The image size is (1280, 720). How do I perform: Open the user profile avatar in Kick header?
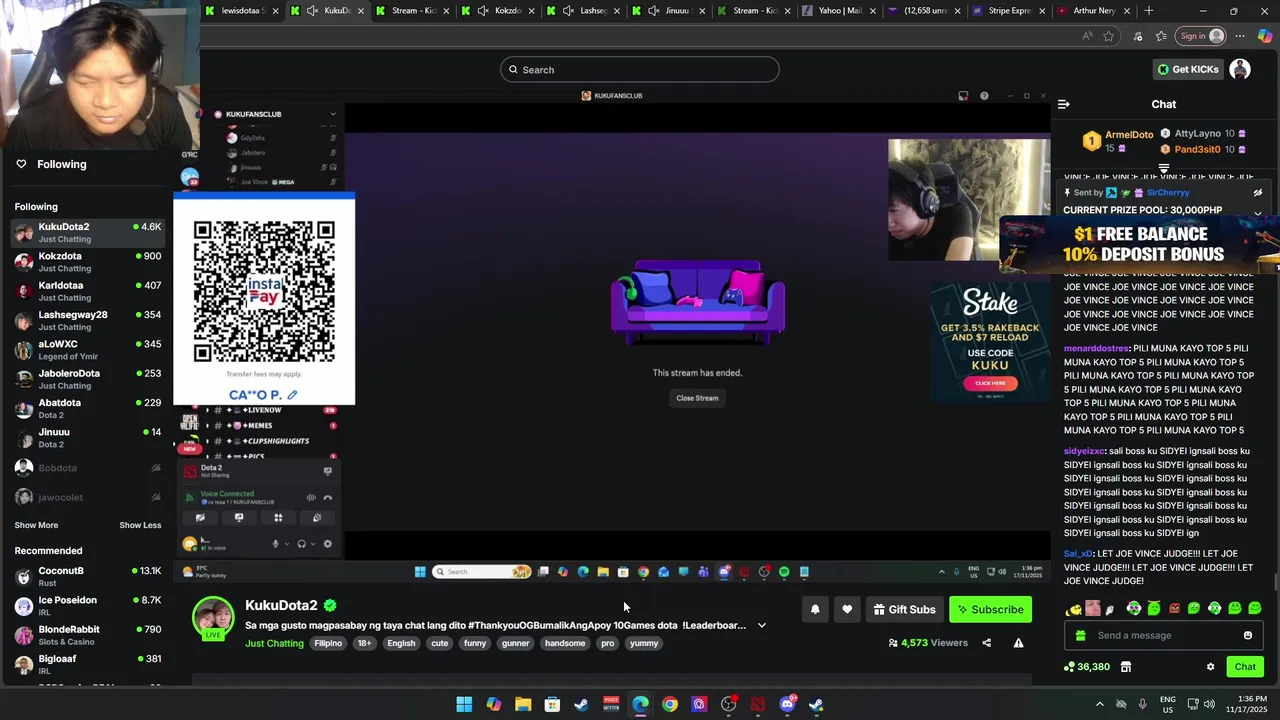click(1240, 69)
